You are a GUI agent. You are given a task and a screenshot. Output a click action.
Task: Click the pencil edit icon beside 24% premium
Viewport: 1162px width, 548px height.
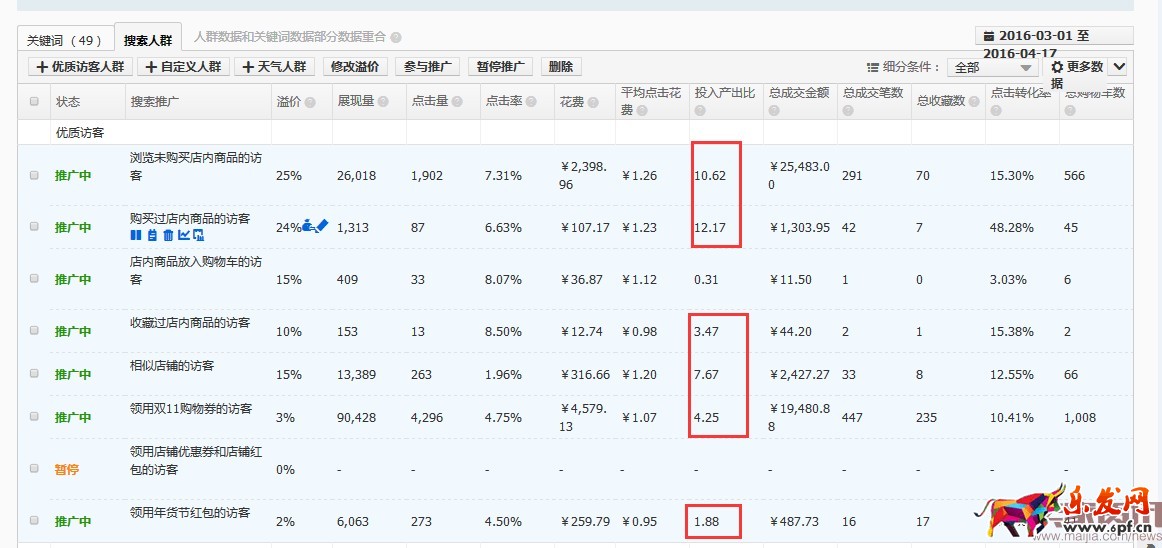(321, 226)
